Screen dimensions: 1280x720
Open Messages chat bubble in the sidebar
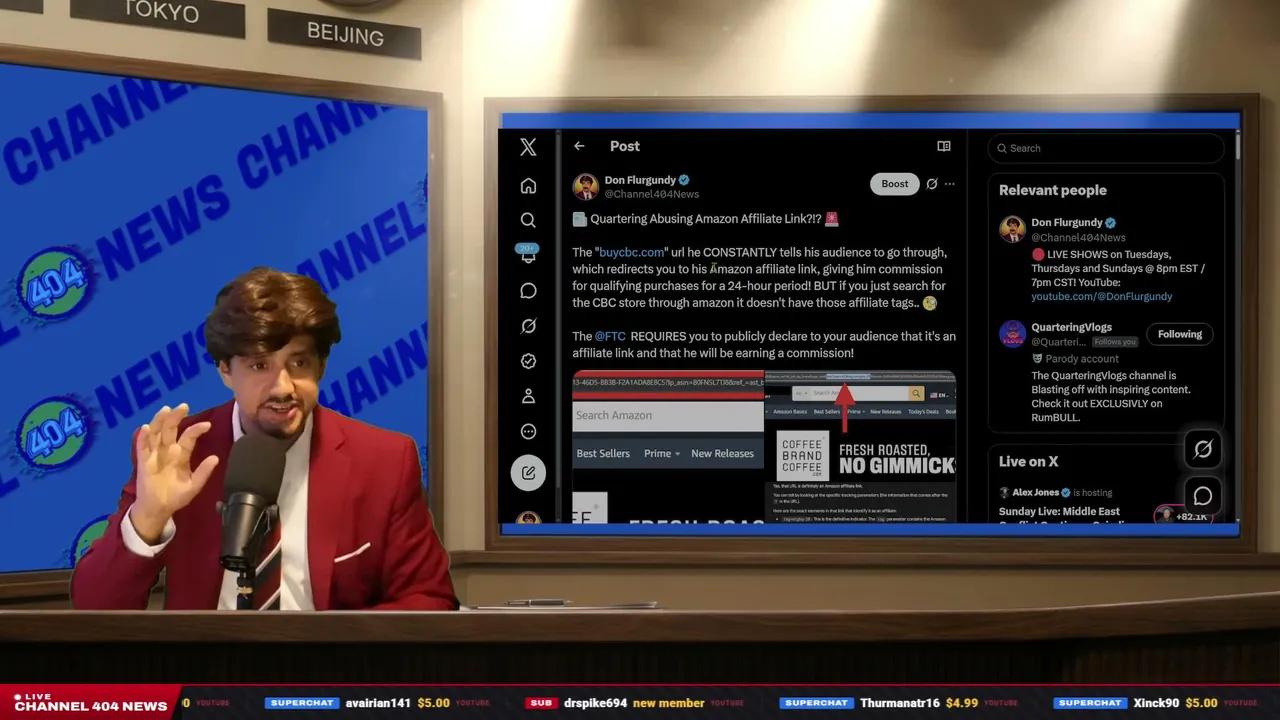click(x=528, y=291)
